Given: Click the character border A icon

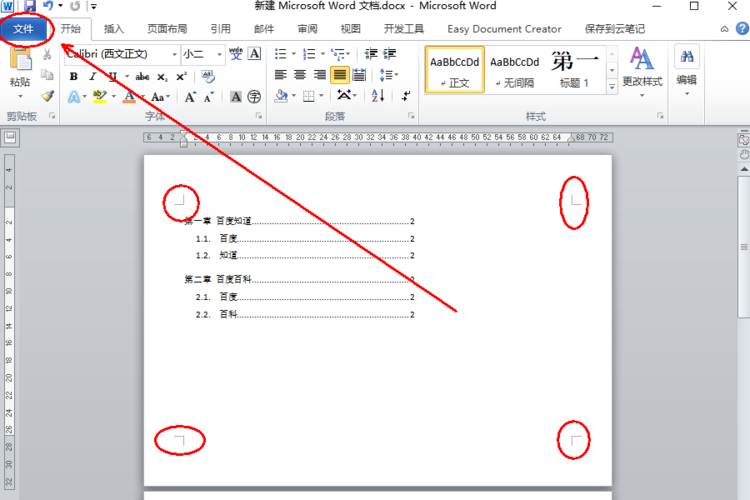Looking at the screenshot, I should click(254, 54).
